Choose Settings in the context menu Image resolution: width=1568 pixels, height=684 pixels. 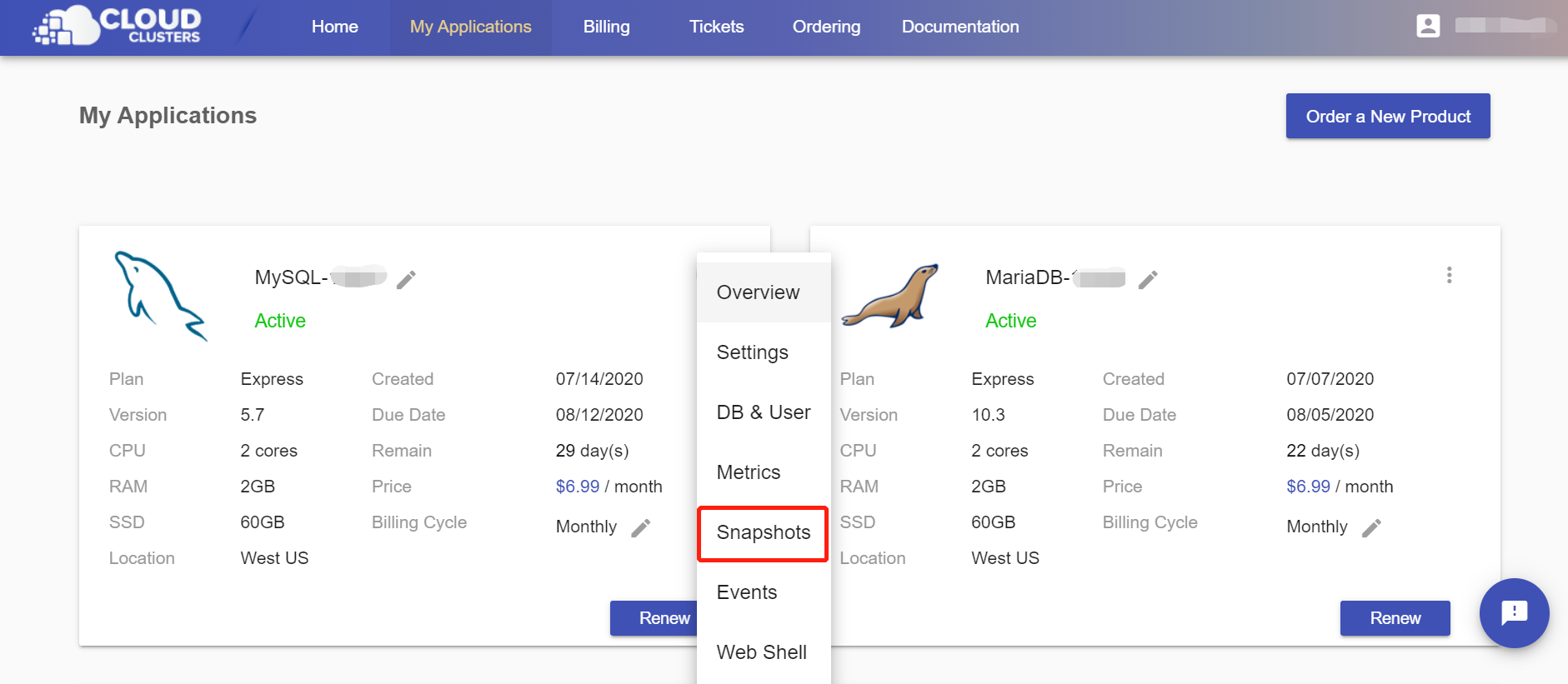[764, 352]
